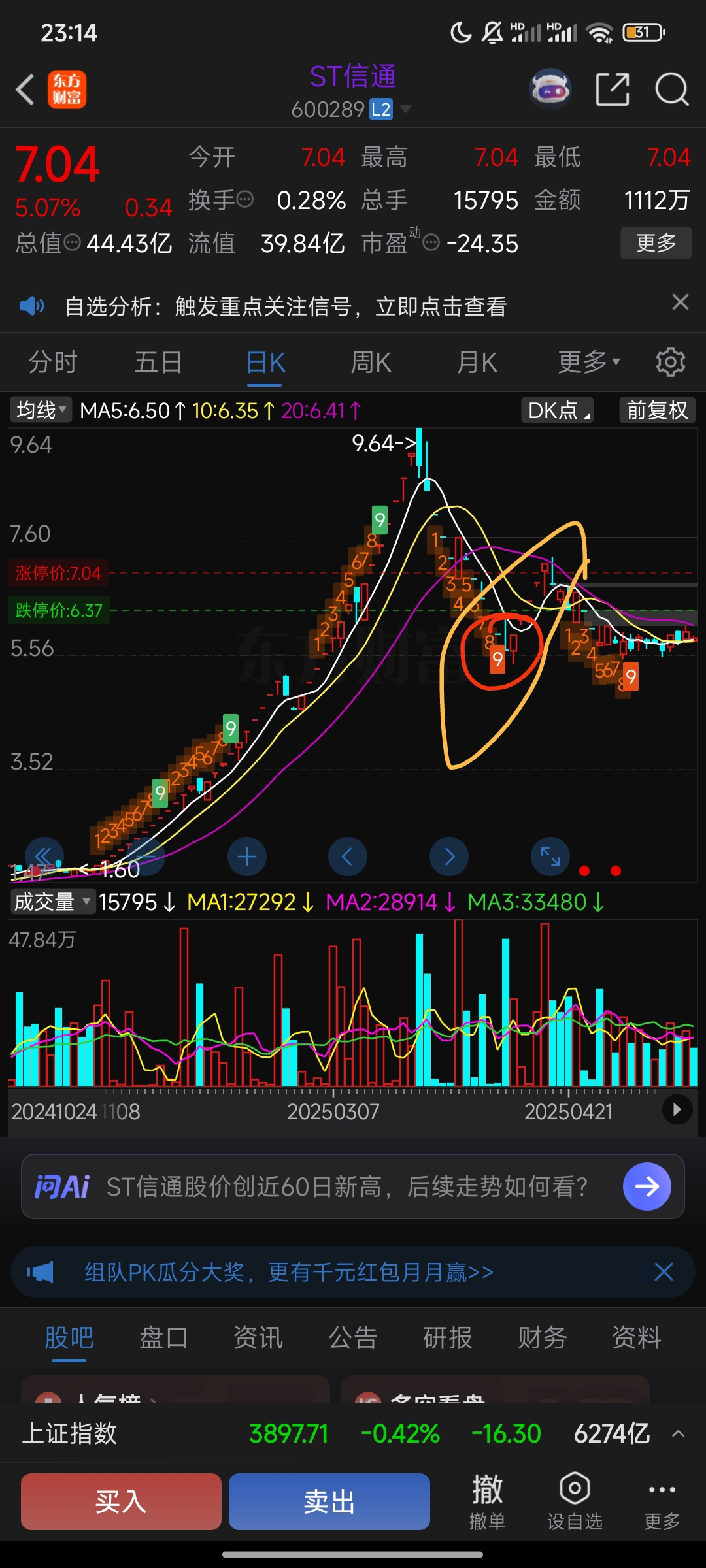Tap the 跌停价:6.37 label
Viewport: 706px width, 1568px height.
pyautogui.click(x=59, y=610)
